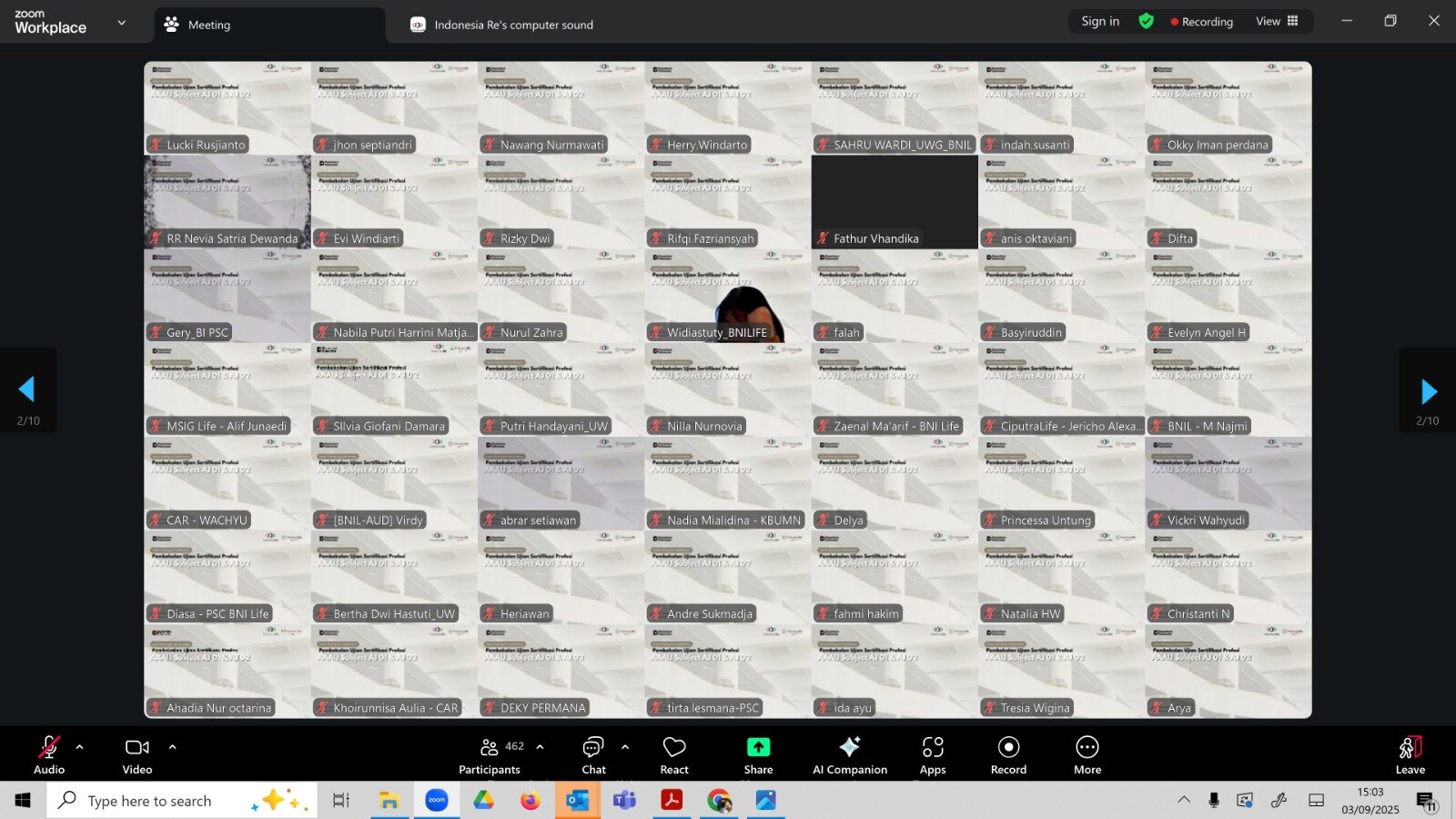Open AI Companion sparkle icon

849,747
